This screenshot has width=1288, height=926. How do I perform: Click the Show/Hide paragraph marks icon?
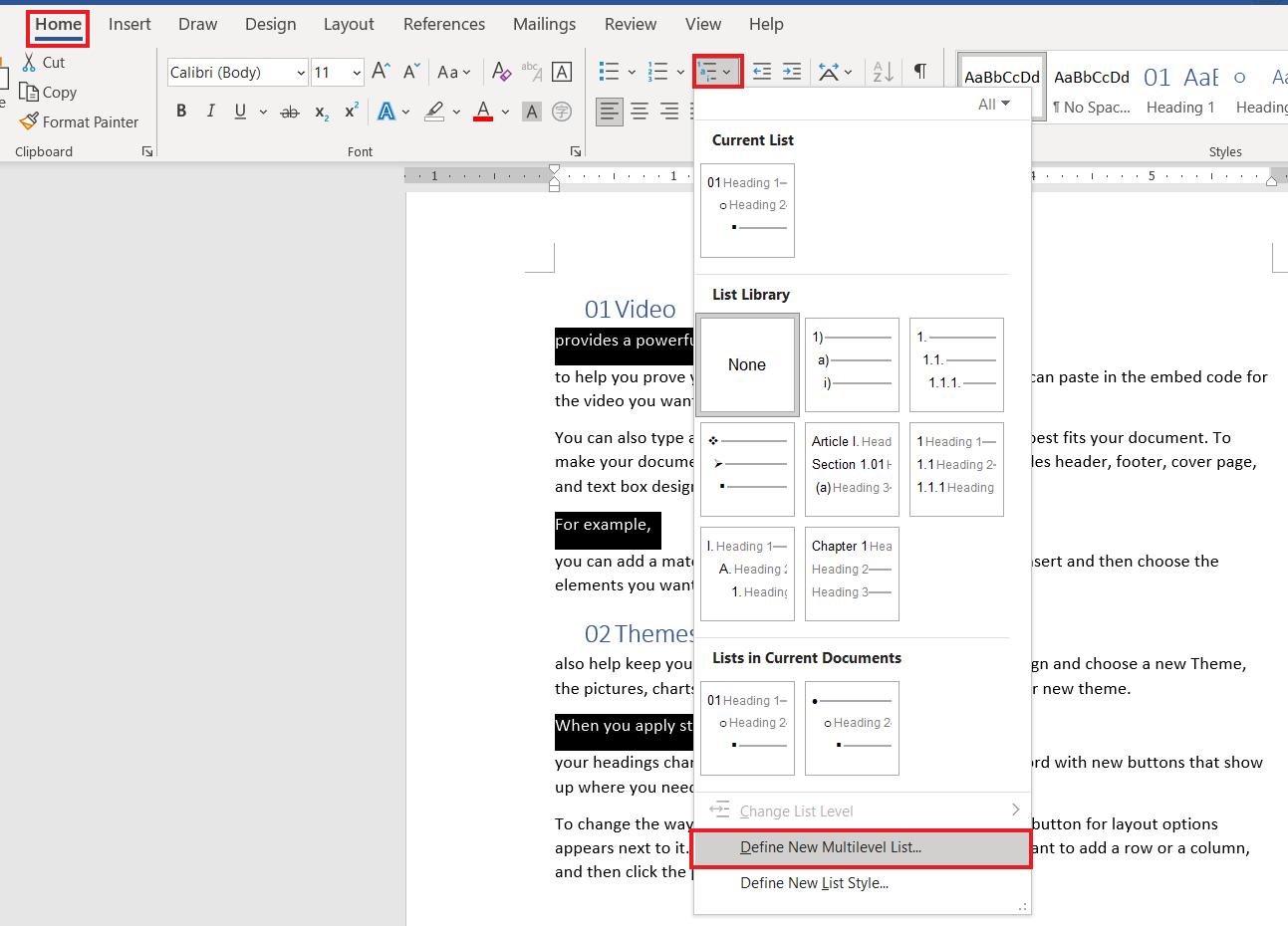tap(920, 72)
